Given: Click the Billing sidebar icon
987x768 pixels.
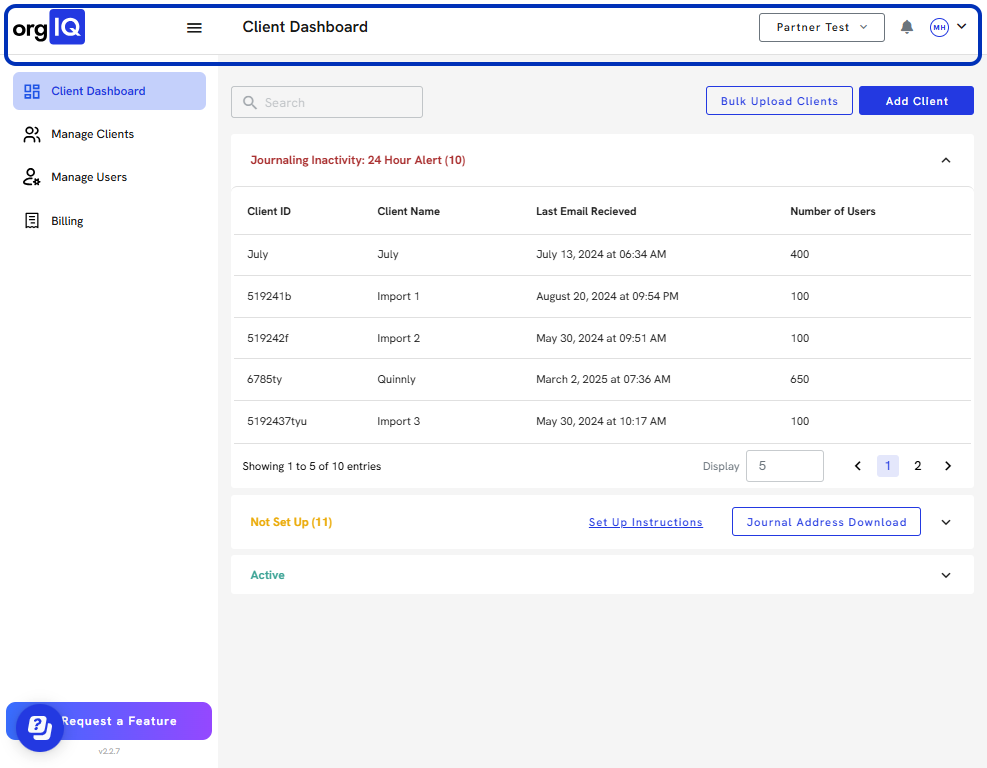Looking at the screenshot, I should pyautogui.click(x=32, y=221).
